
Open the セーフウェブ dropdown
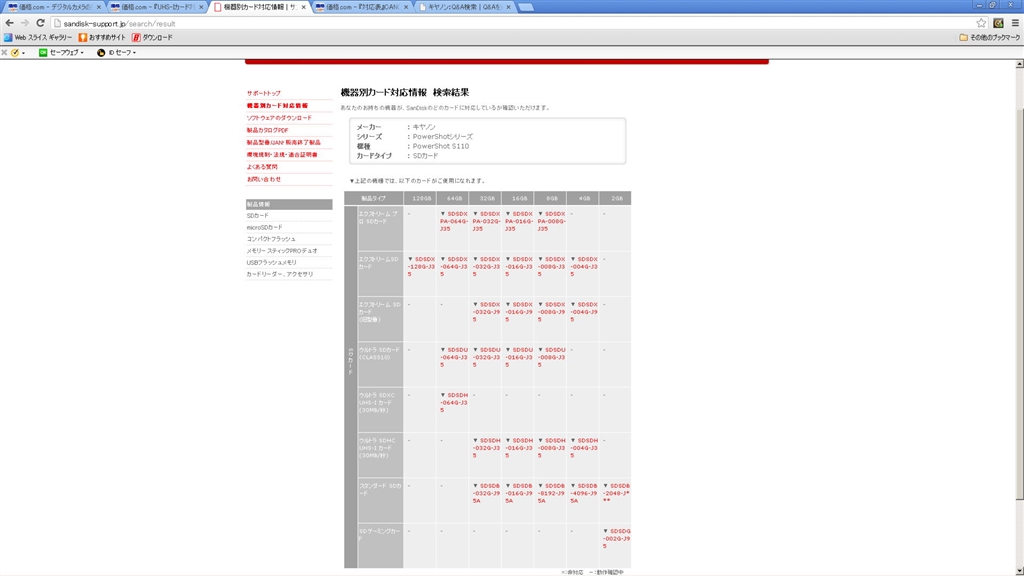(61, 52)
